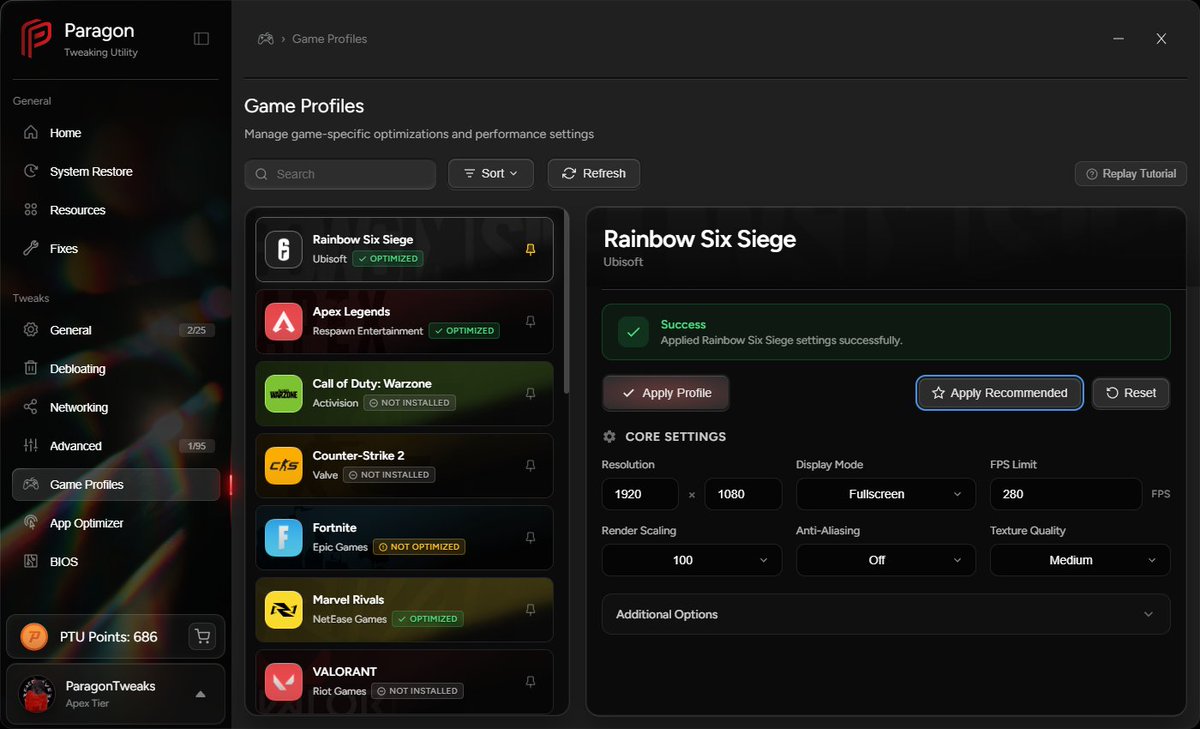Viewport: 1200px width, 729px height.
Task: Select Game Profiles in the sidebar
Action: click(x=116, y=484)
